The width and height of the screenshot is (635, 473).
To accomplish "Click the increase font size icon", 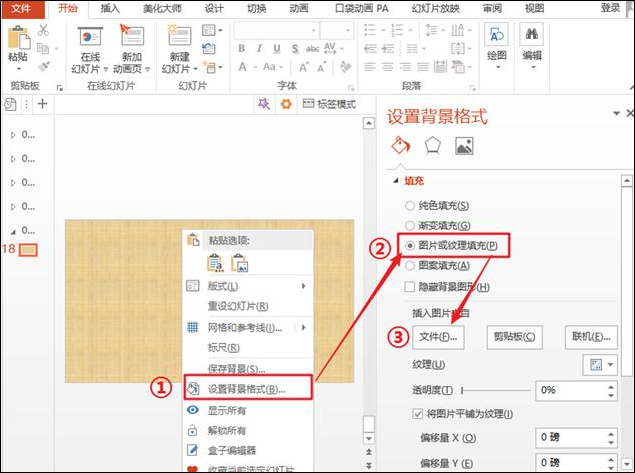I will [304, 67].
